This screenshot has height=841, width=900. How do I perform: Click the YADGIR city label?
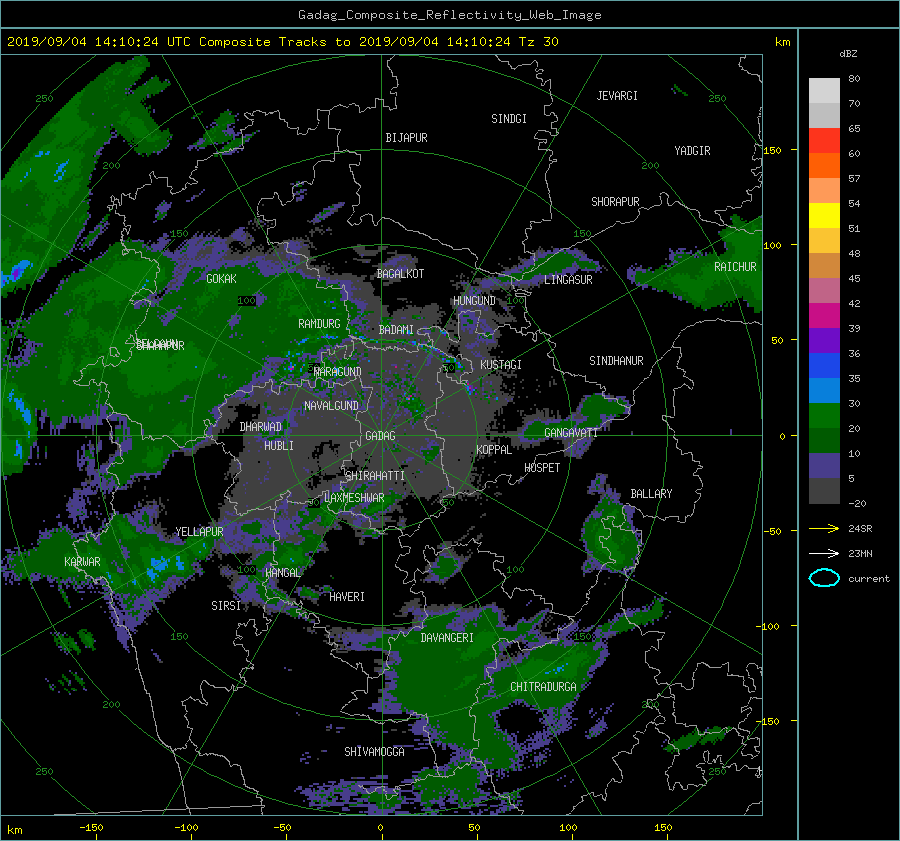point(693,150)
